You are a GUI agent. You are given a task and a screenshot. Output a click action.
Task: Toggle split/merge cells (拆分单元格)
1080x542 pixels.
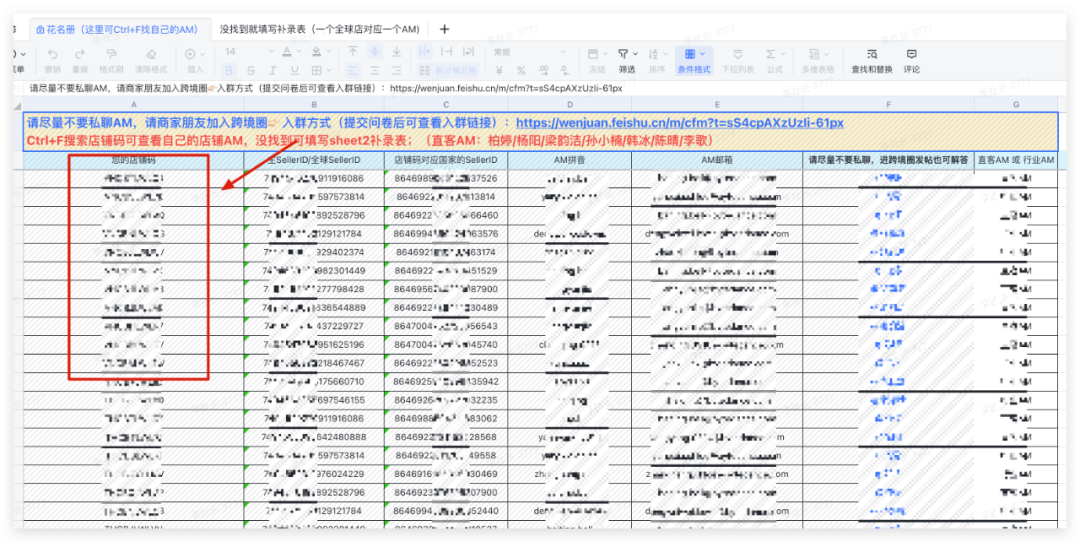click(x=448, y=70)
